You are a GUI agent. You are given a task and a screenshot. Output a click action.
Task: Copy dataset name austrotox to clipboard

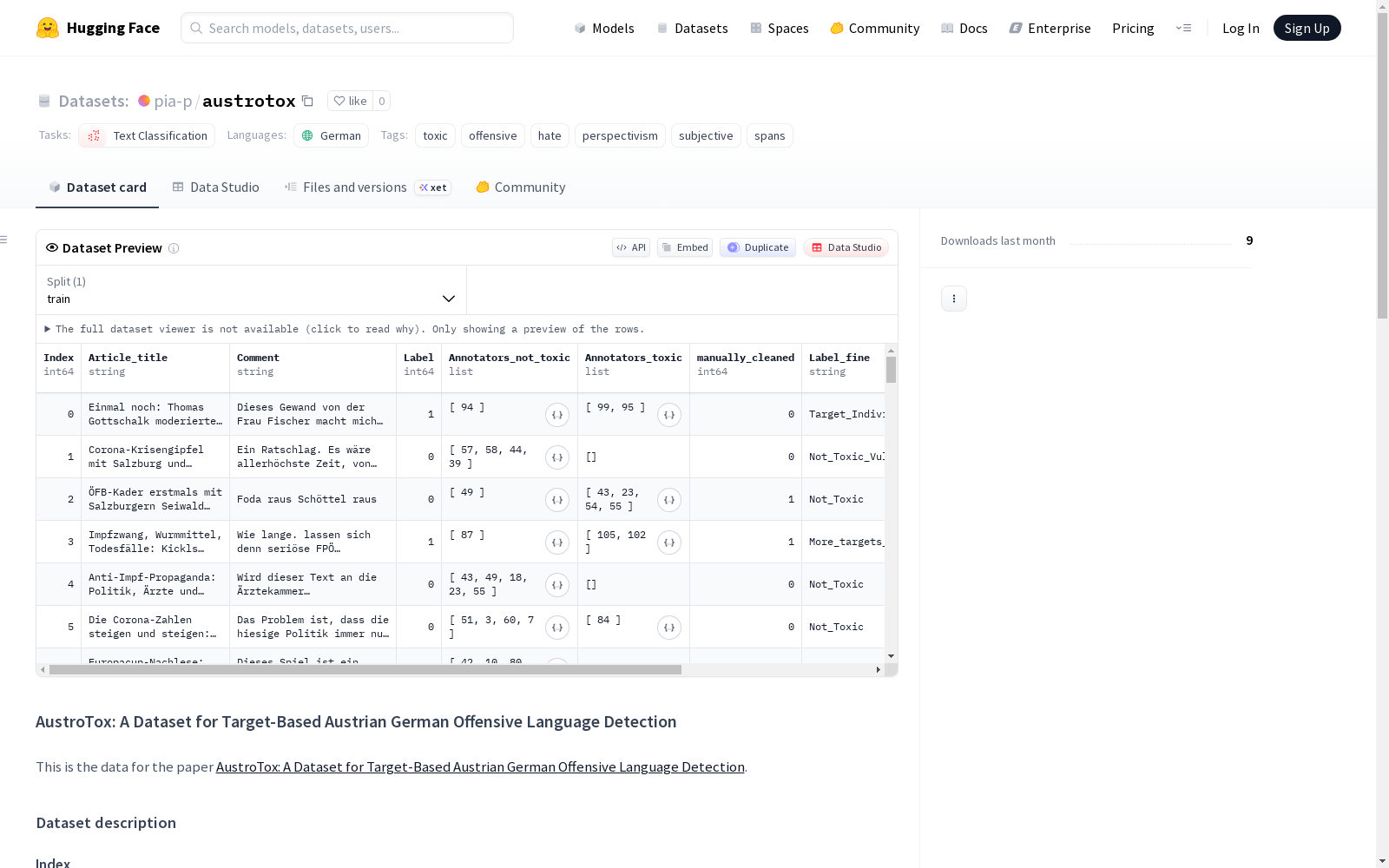pos(307,101)
